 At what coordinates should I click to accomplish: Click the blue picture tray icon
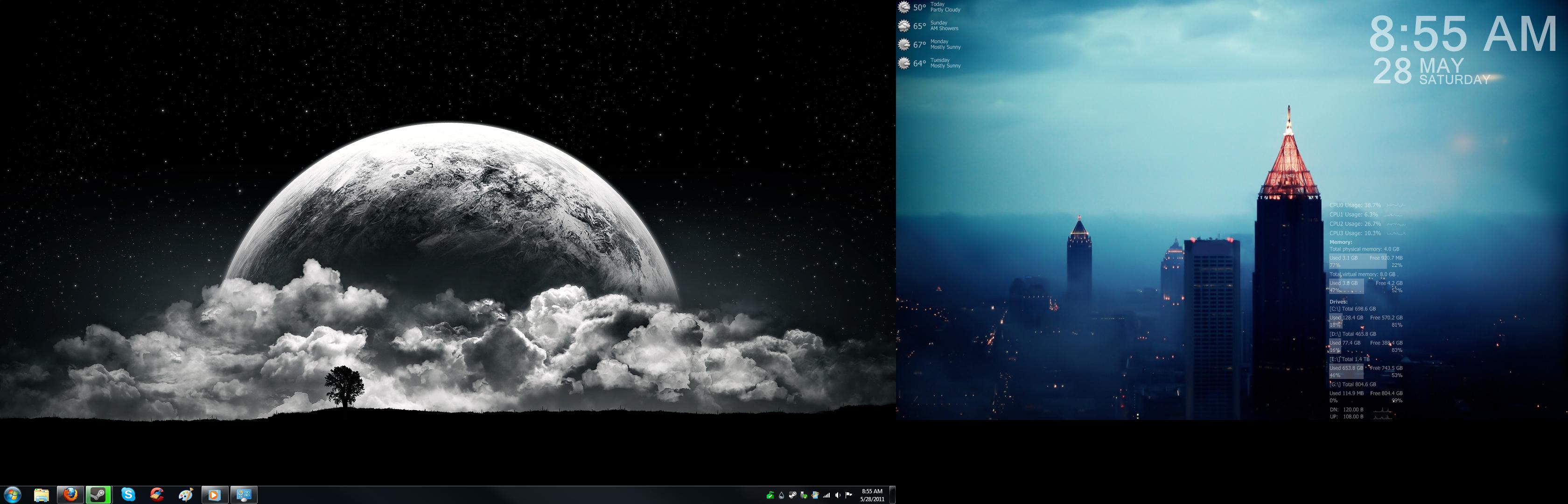click(815, 496)
